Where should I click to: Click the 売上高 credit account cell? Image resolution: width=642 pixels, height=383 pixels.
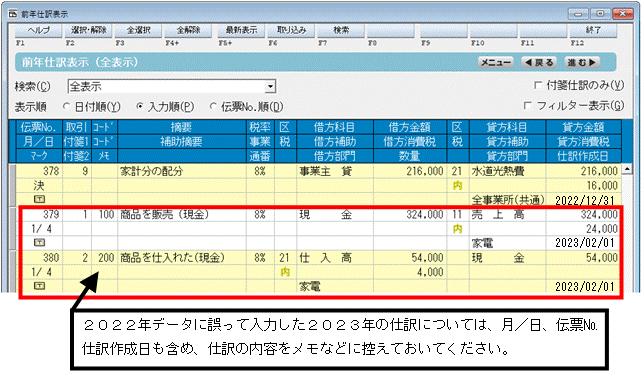pyautogui.click(x=507, y=215)
